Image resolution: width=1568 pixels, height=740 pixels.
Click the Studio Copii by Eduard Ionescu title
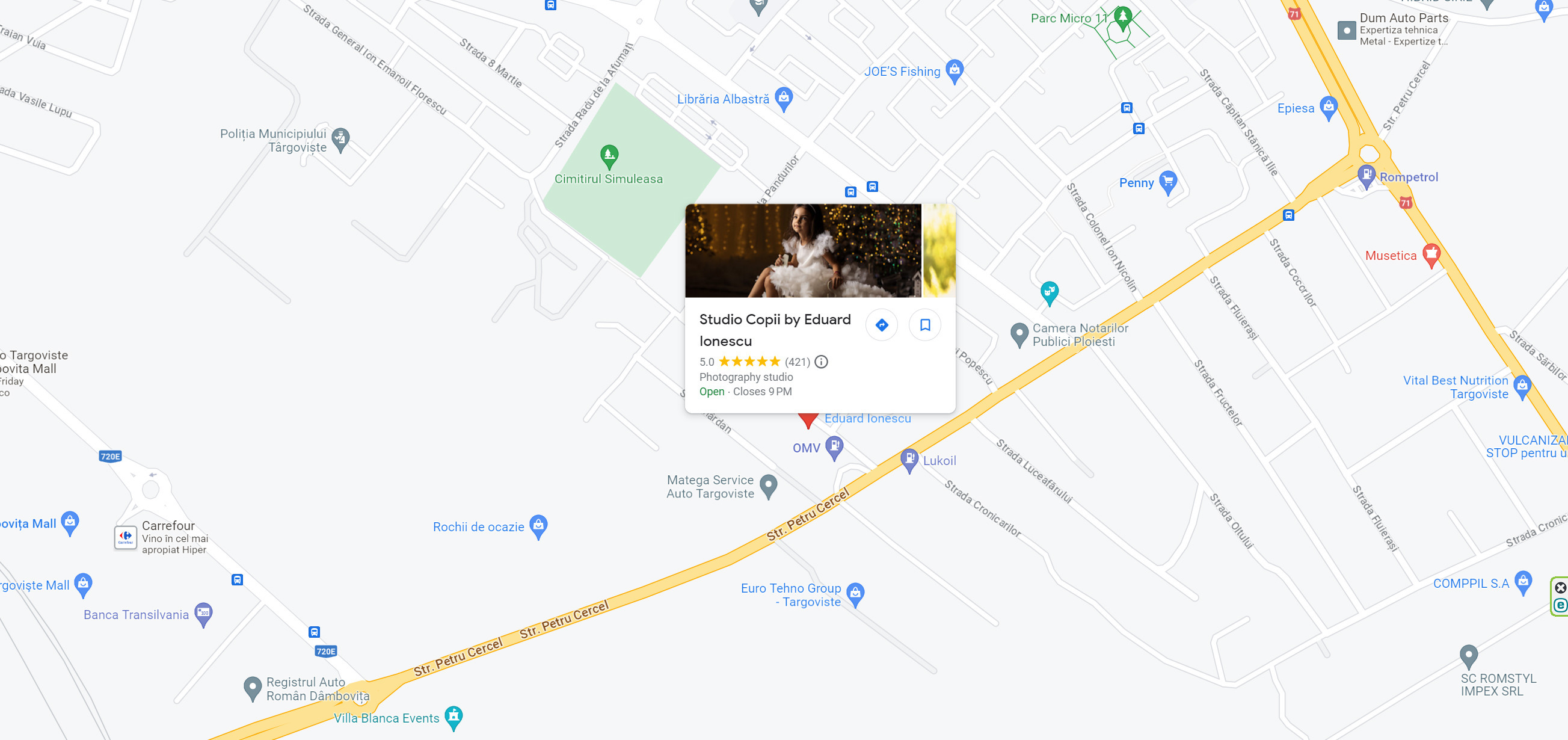coord(775,330)
